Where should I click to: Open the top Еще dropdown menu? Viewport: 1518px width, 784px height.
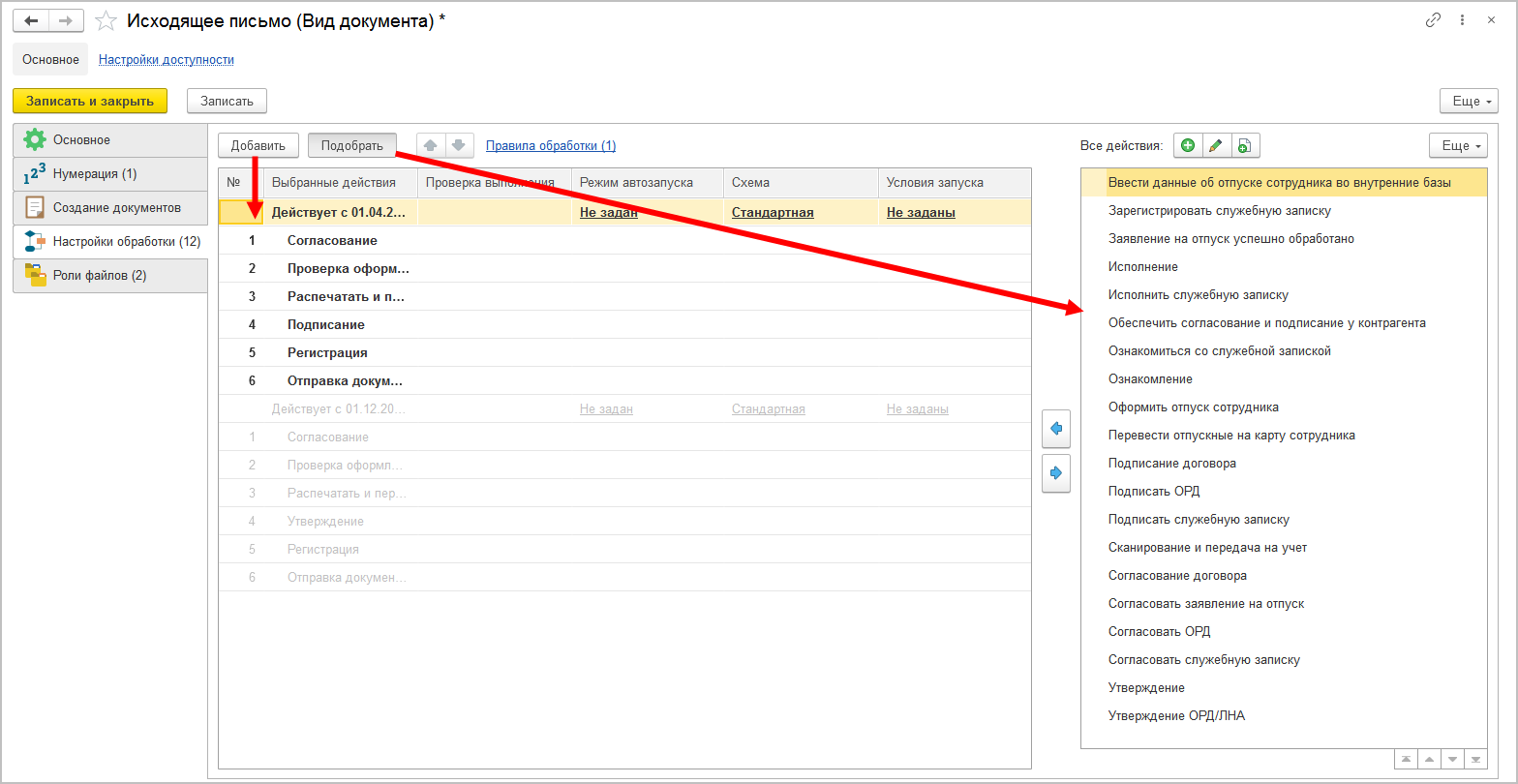[1469, 101]
